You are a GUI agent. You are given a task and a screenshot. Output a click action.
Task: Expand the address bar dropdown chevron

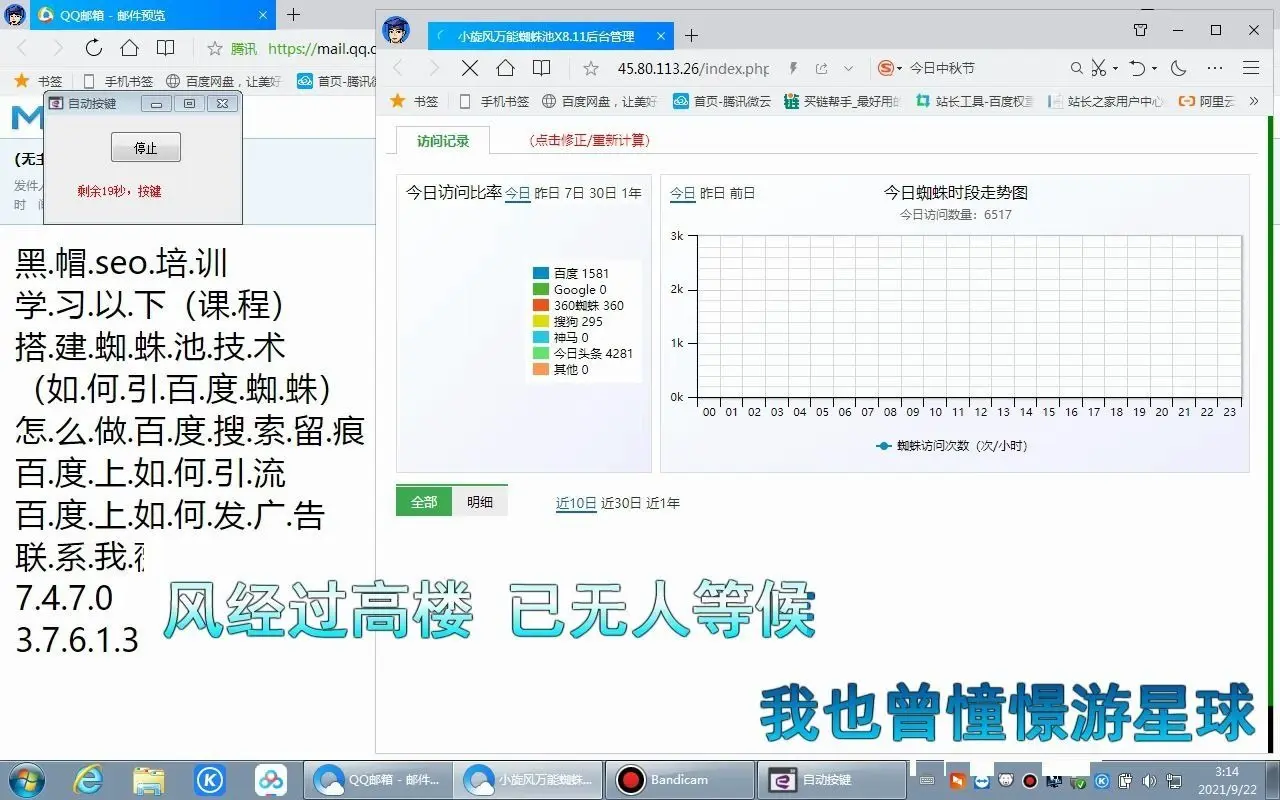849,68
